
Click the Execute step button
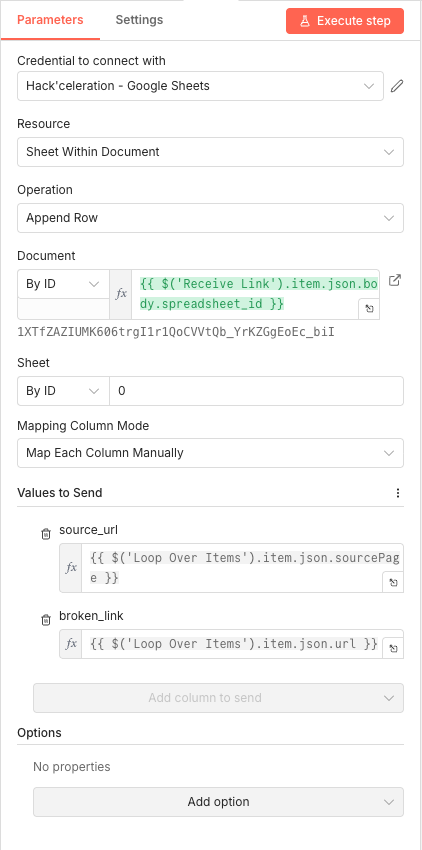(x=345, y=21)
